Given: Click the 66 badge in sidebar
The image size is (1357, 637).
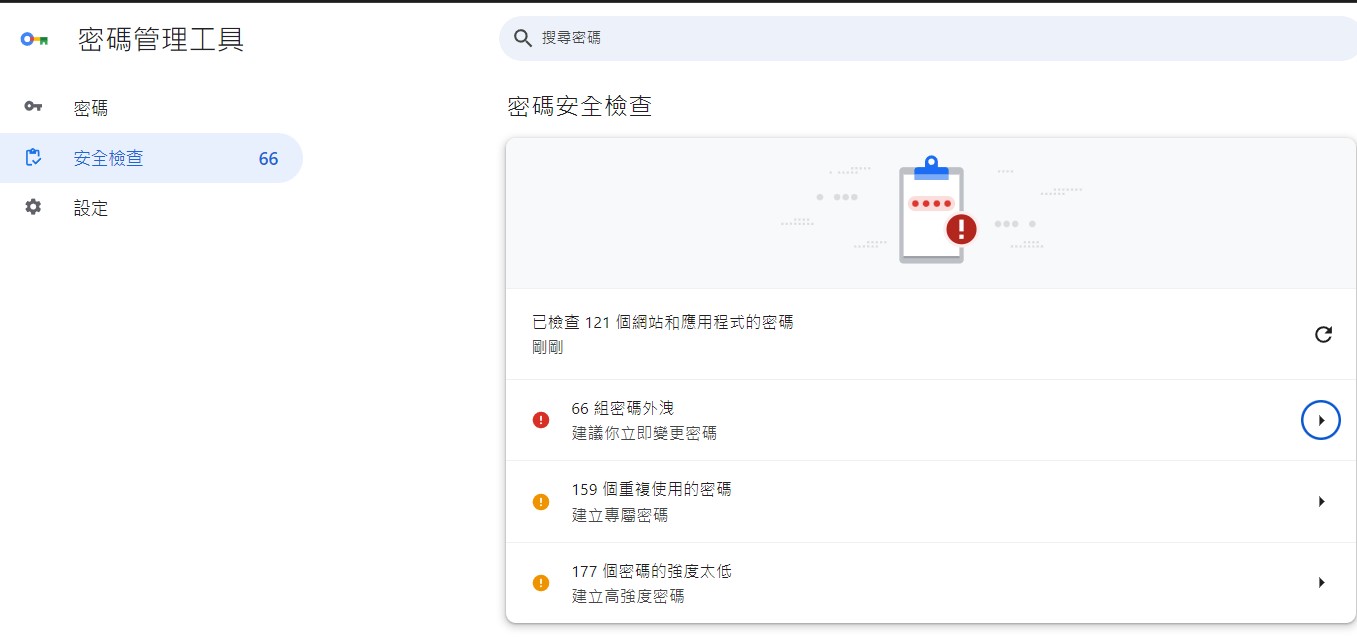Looking at the screenshot, I should coord(268,158).
